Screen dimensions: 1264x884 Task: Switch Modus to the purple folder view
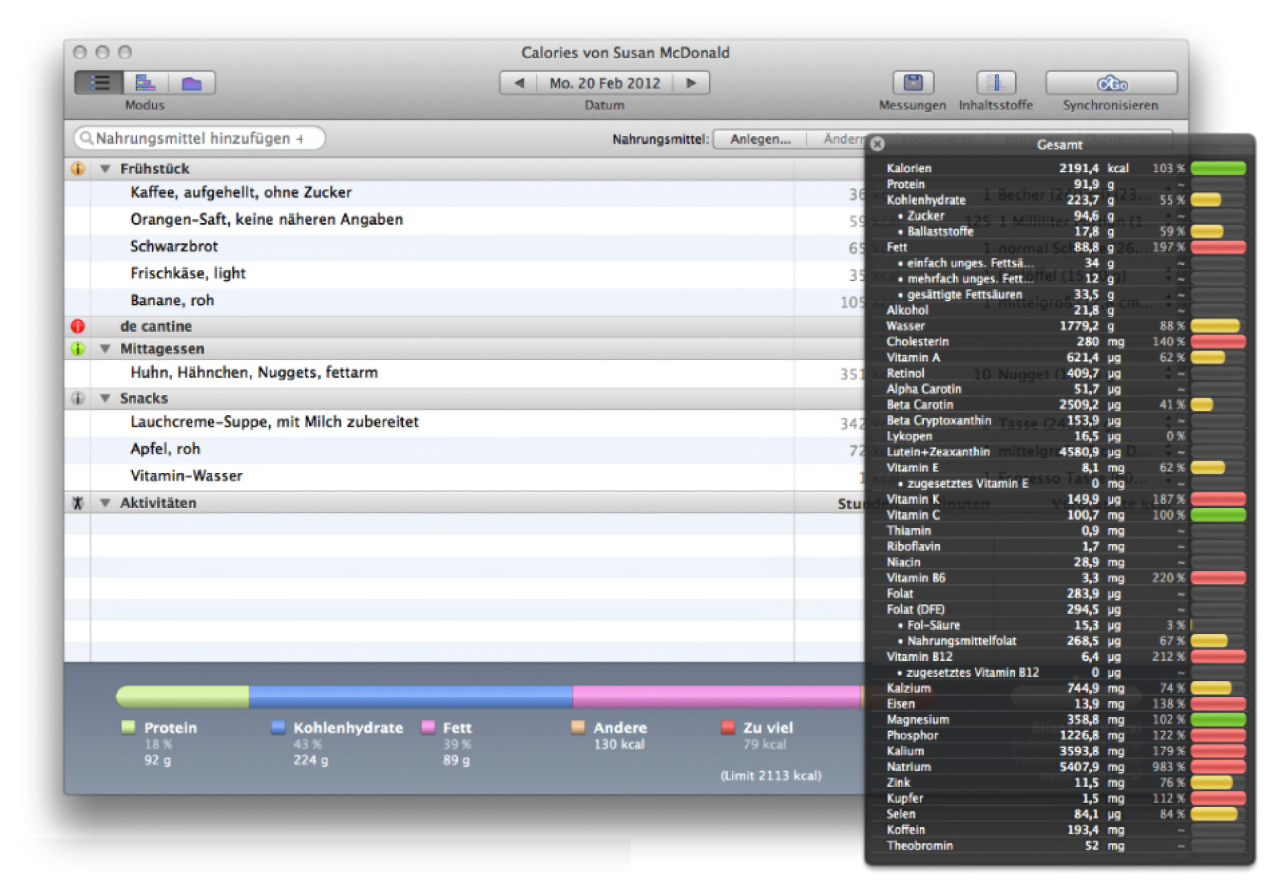[x=191, y=83]
